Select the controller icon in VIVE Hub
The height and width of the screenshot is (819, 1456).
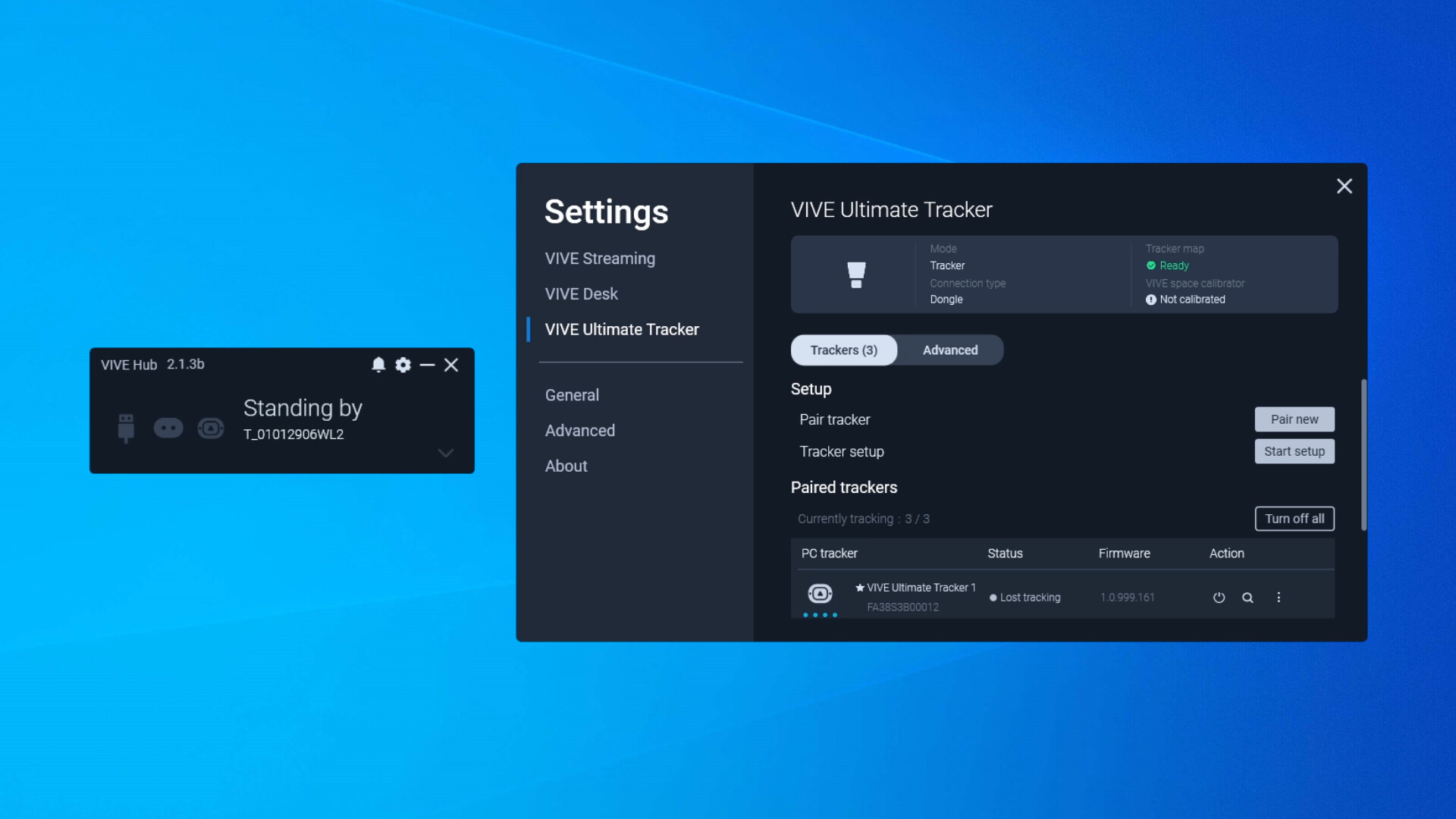click(x=168, y=428)
